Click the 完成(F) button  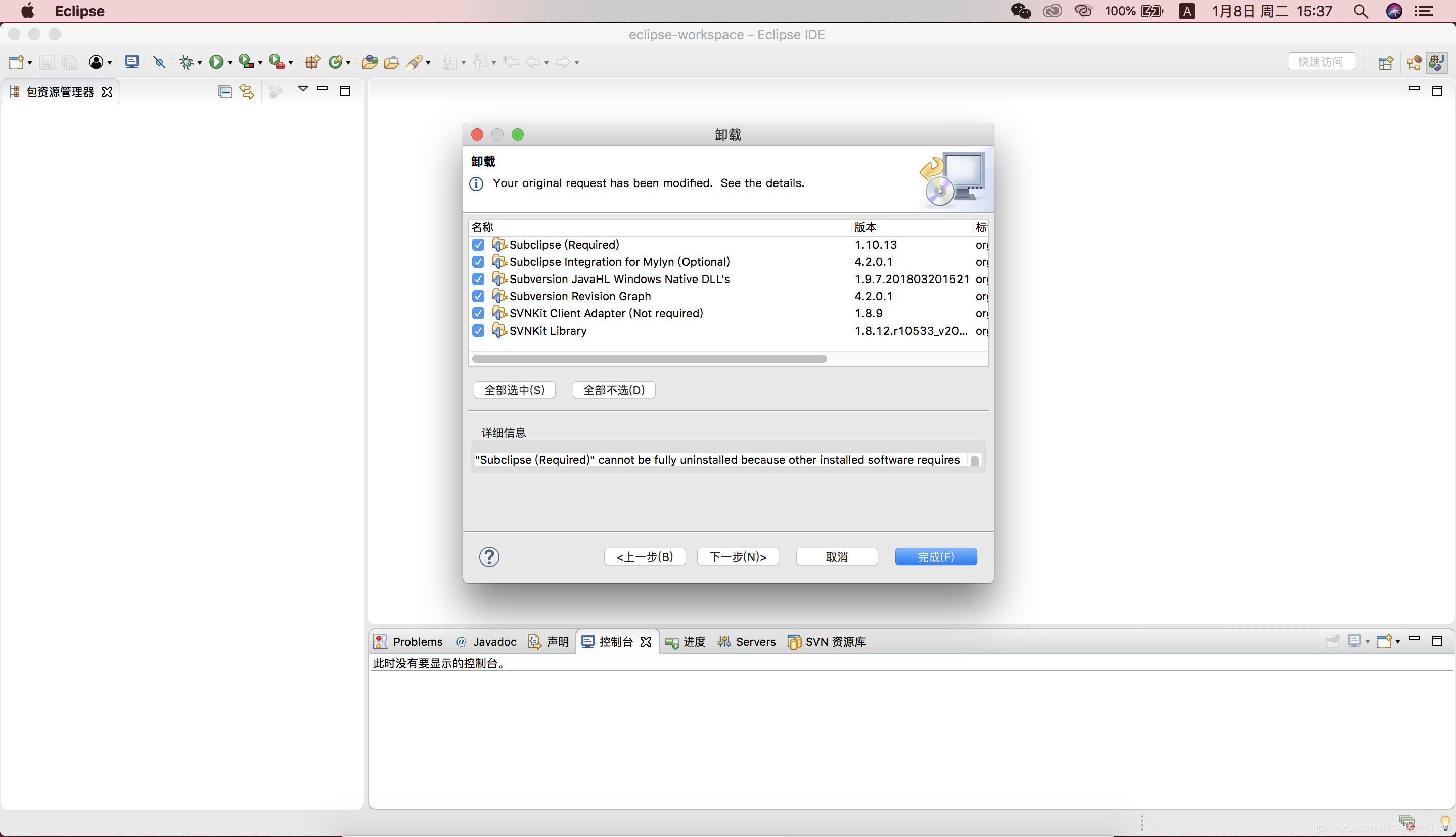[x=936, y=556]
